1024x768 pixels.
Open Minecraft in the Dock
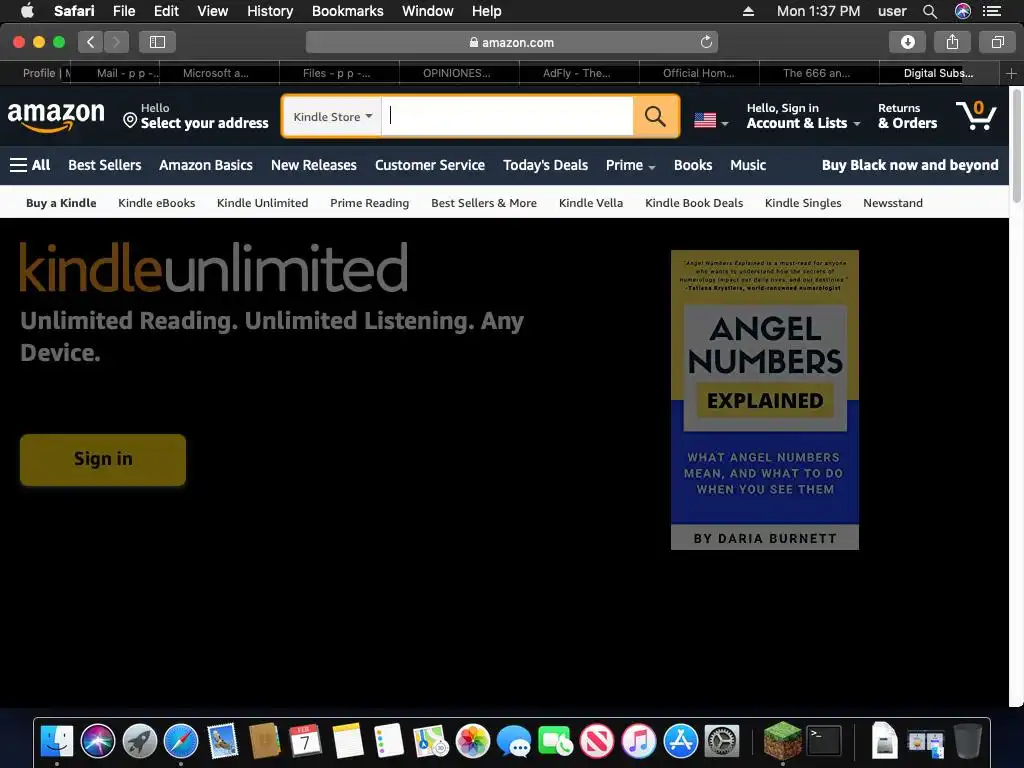click(x=782, y=741)
